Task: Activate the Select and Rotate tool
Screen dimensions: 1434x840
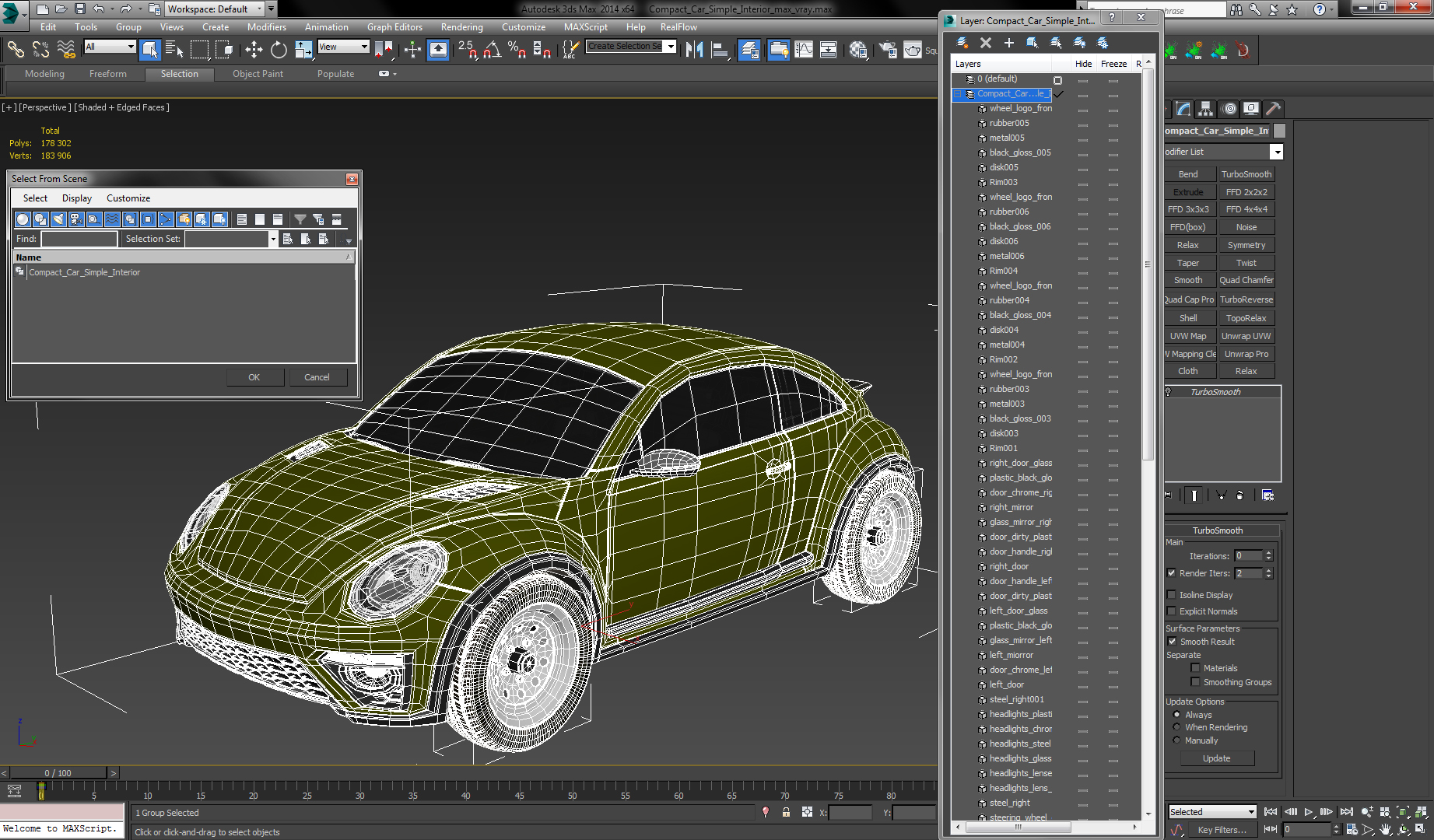Action: click(x=279, y=50)
